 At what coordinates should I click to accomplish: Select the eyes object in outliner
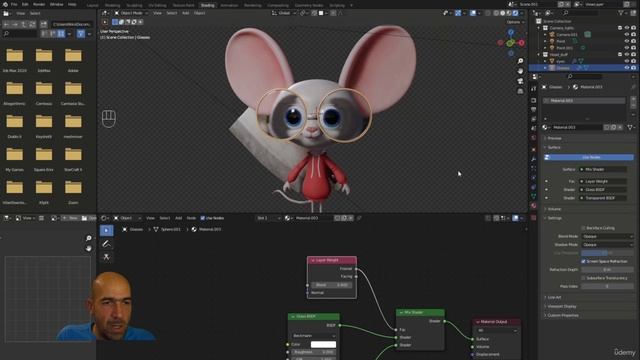pyautogui.click(x=561, y=61)
